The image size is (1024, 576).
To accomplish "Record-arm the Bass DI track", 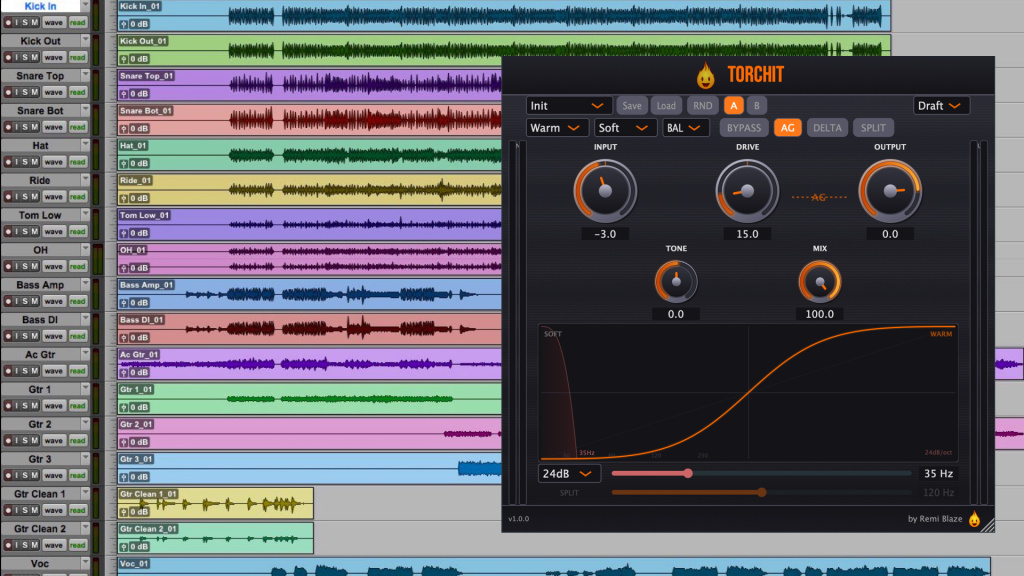I will tap(8, 336).
